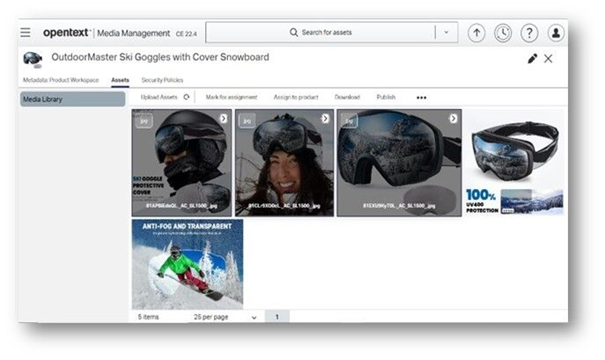
Task: Open the recent activity clock icon
Action: (503, 33)
